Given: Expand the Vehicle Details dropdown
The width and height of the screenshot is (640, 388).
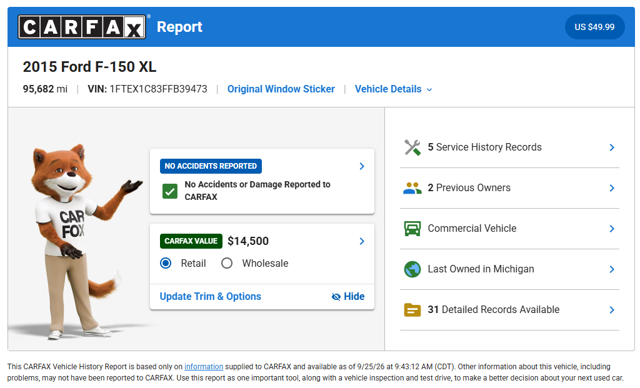Looking at the screenshot, I should point(393,89).
